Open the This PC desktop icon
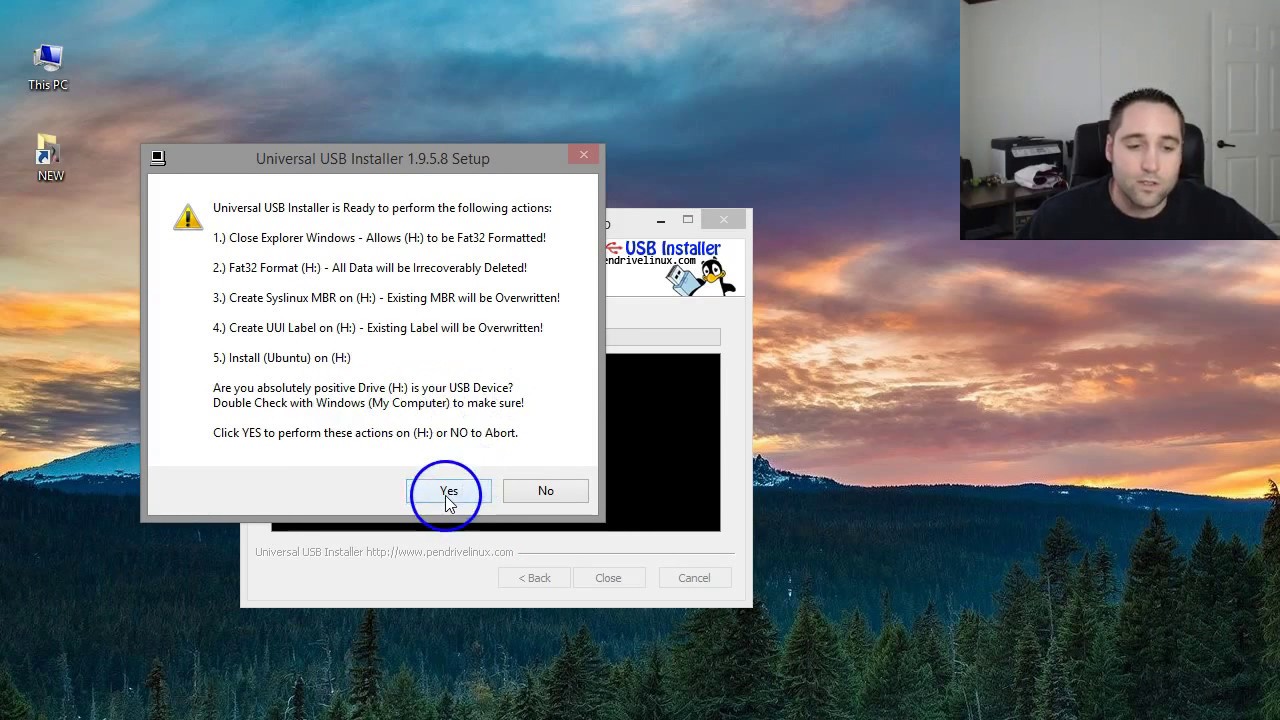The height and width of the screenshot is (720, 1280). [48, 67]
